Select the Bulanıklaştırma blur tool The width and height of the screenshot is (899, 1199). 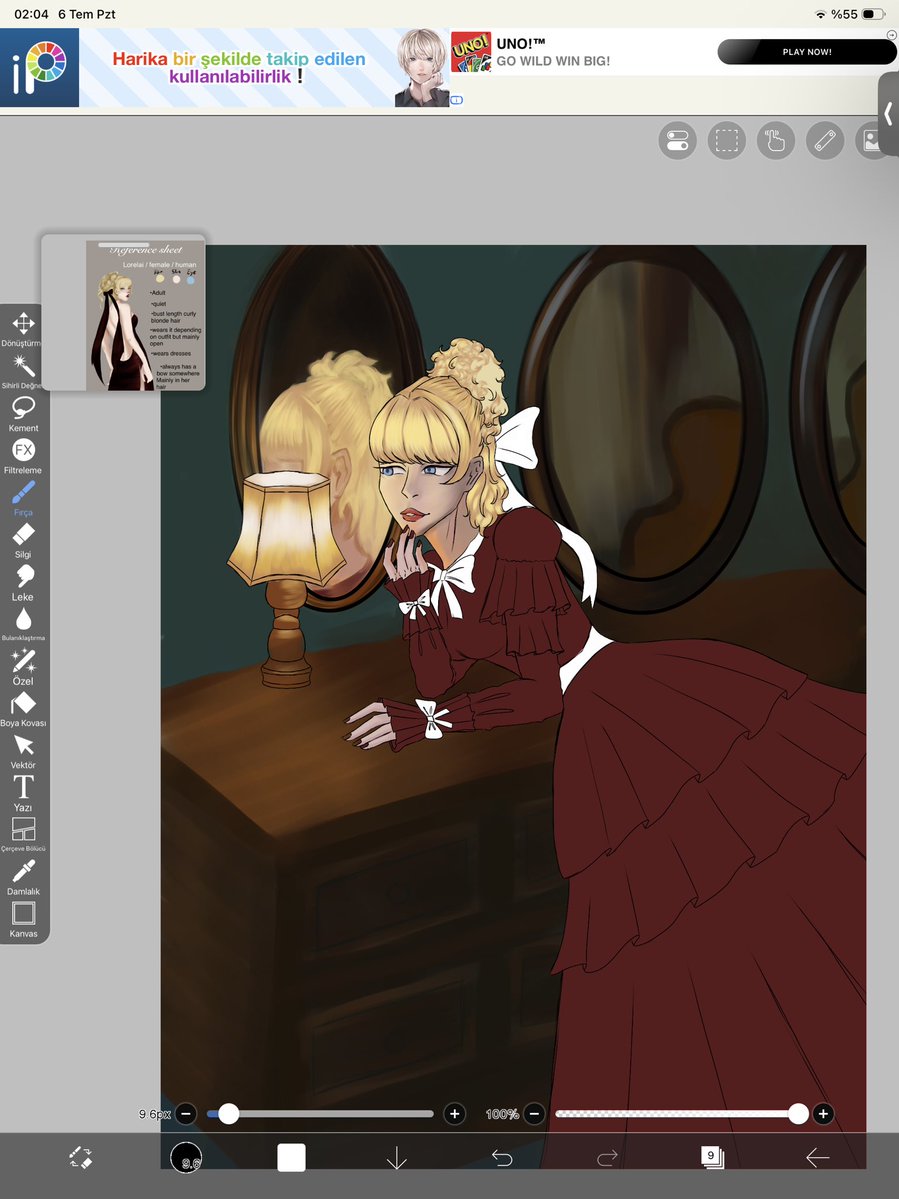(x=23, y=625)
